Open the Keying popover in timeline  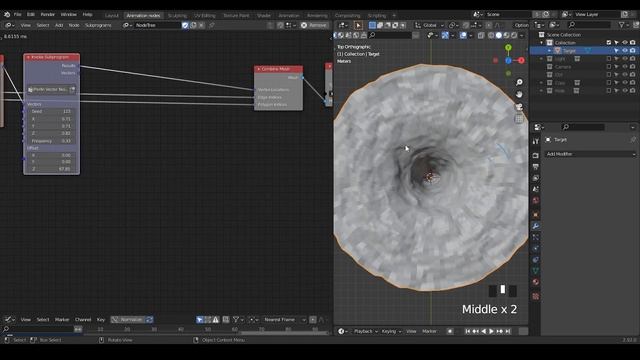click(x=391, y=331)
